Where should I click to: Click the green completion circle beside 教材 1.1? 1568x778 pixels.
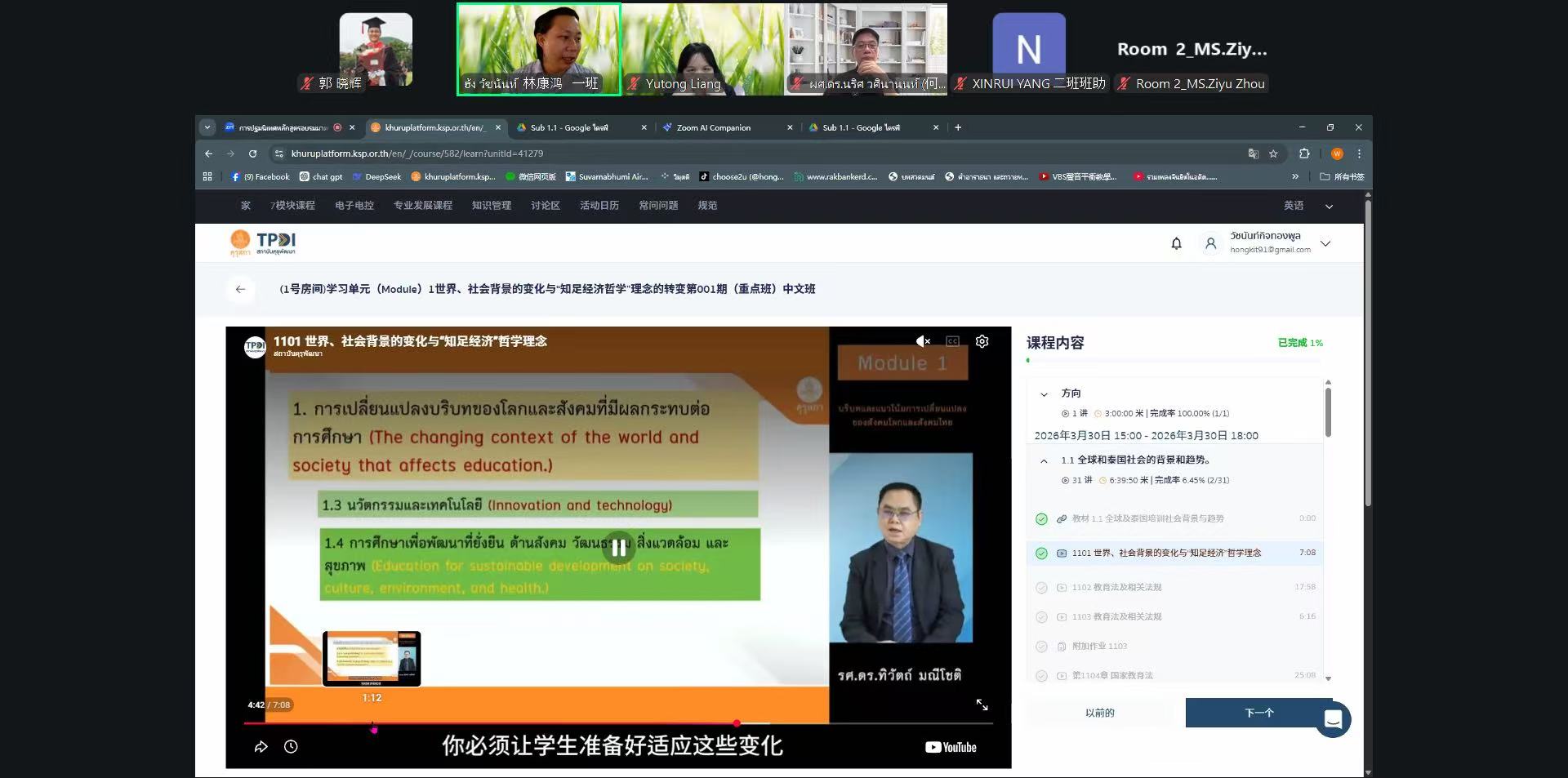(1042, 518)
